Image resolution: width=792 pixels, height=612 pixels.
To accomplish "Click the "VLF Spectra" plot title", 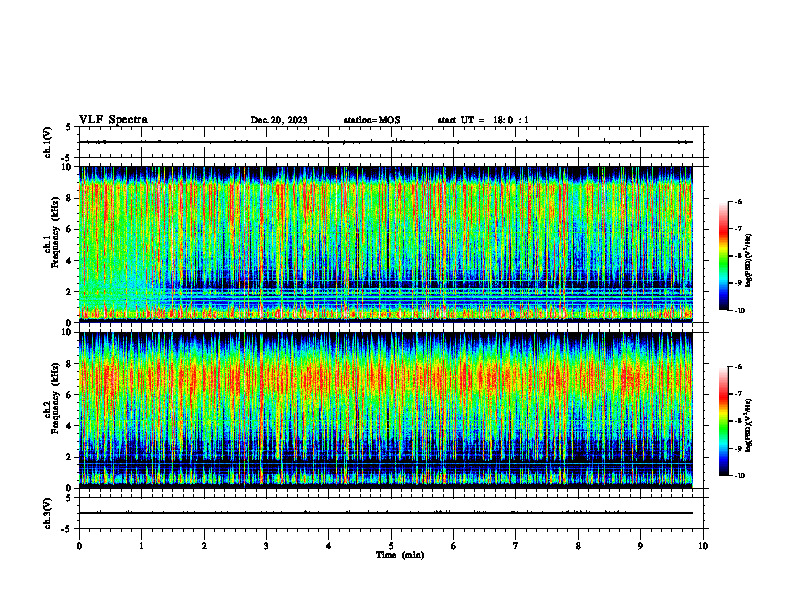I will tap(113, 120).
